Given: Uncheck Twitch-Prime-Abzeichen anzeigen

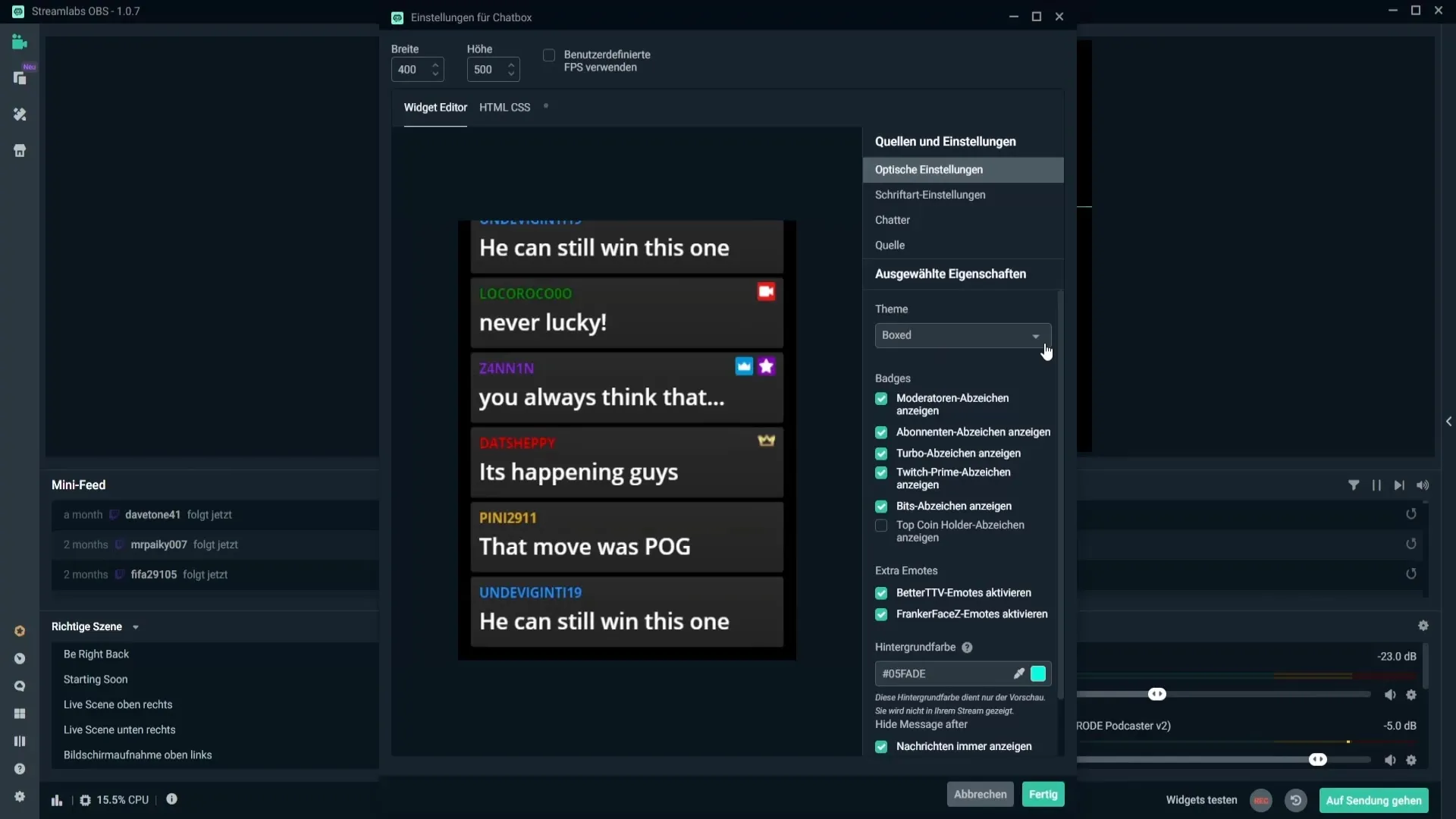Looking at the screenshot, I should 881,472.
